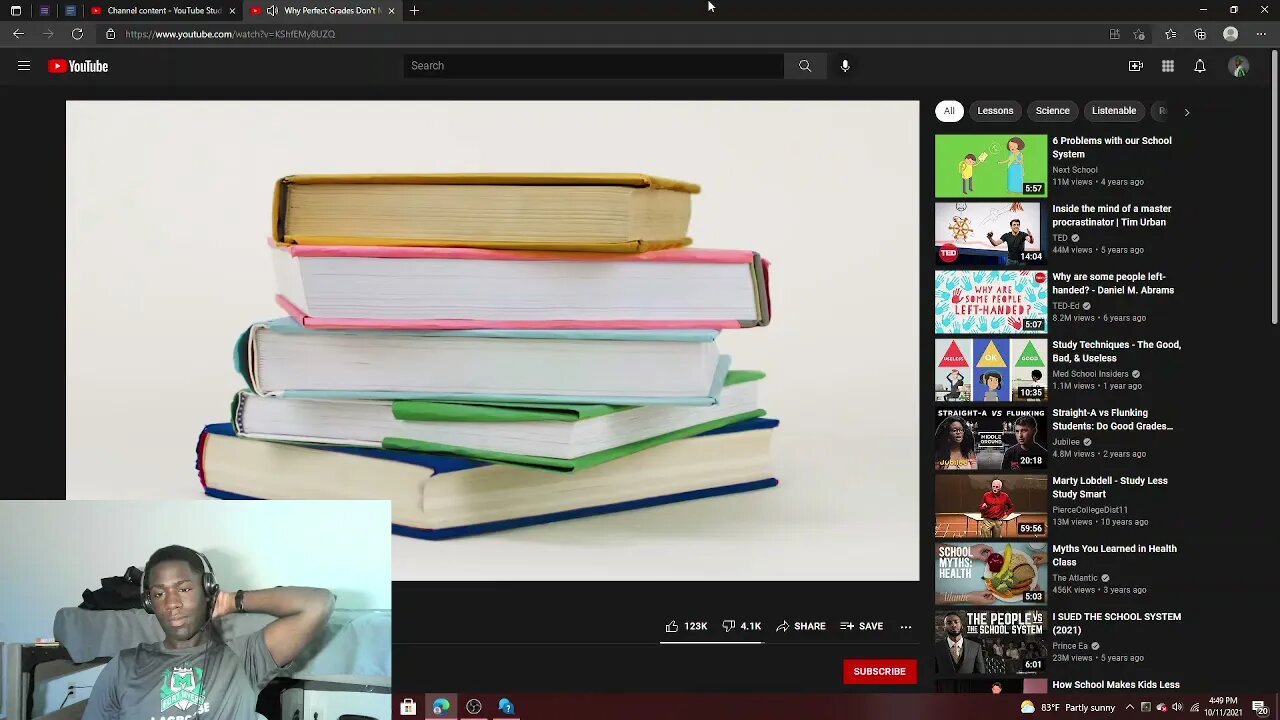Click the SAVE to playlist button
Image resolution: width=1280 pixels, height=720 pixels.
point(861,626)
